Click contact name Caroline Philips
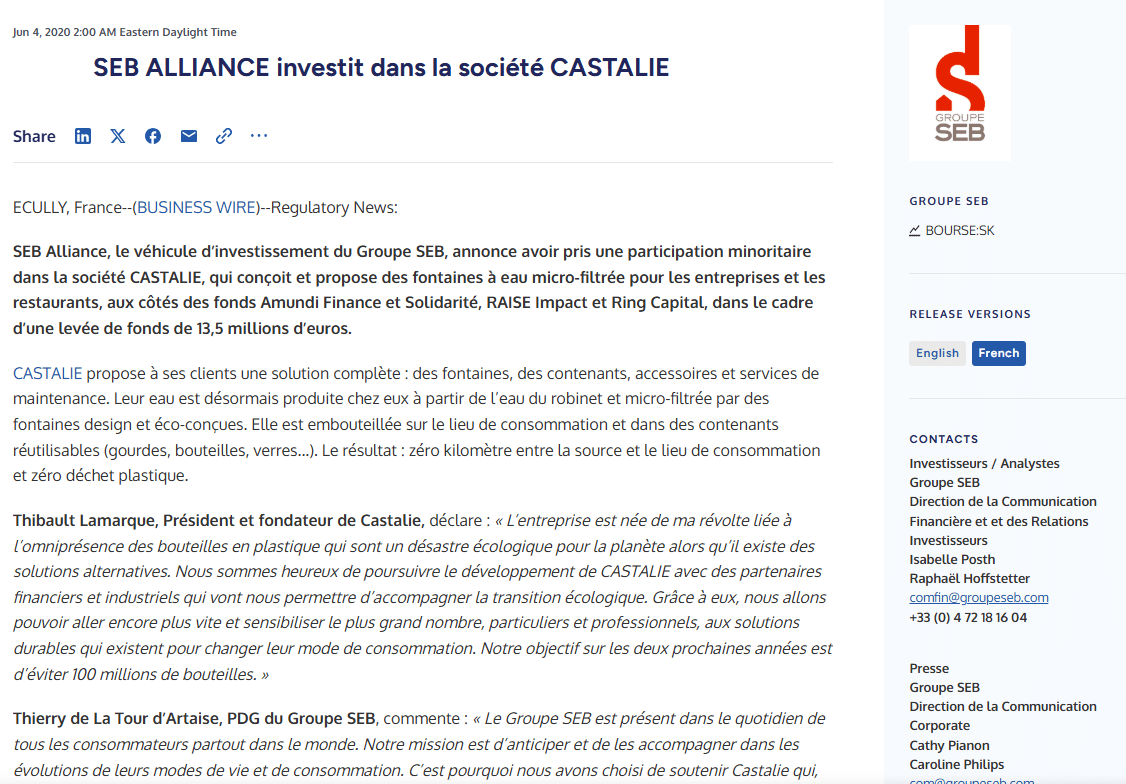The image size is (1126, 784). click(957, 765)
